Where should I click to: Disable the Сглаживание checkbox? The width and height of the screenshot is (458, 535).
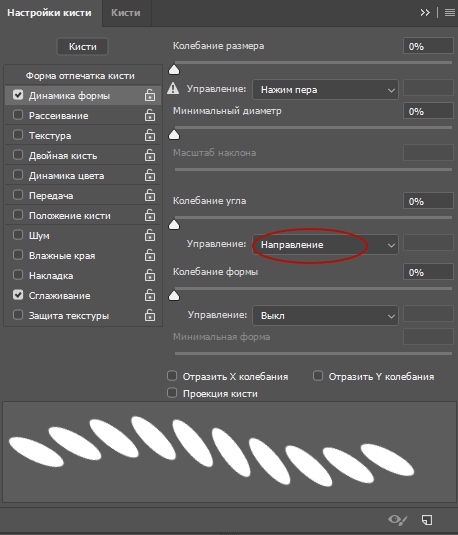tap(18, 295)
